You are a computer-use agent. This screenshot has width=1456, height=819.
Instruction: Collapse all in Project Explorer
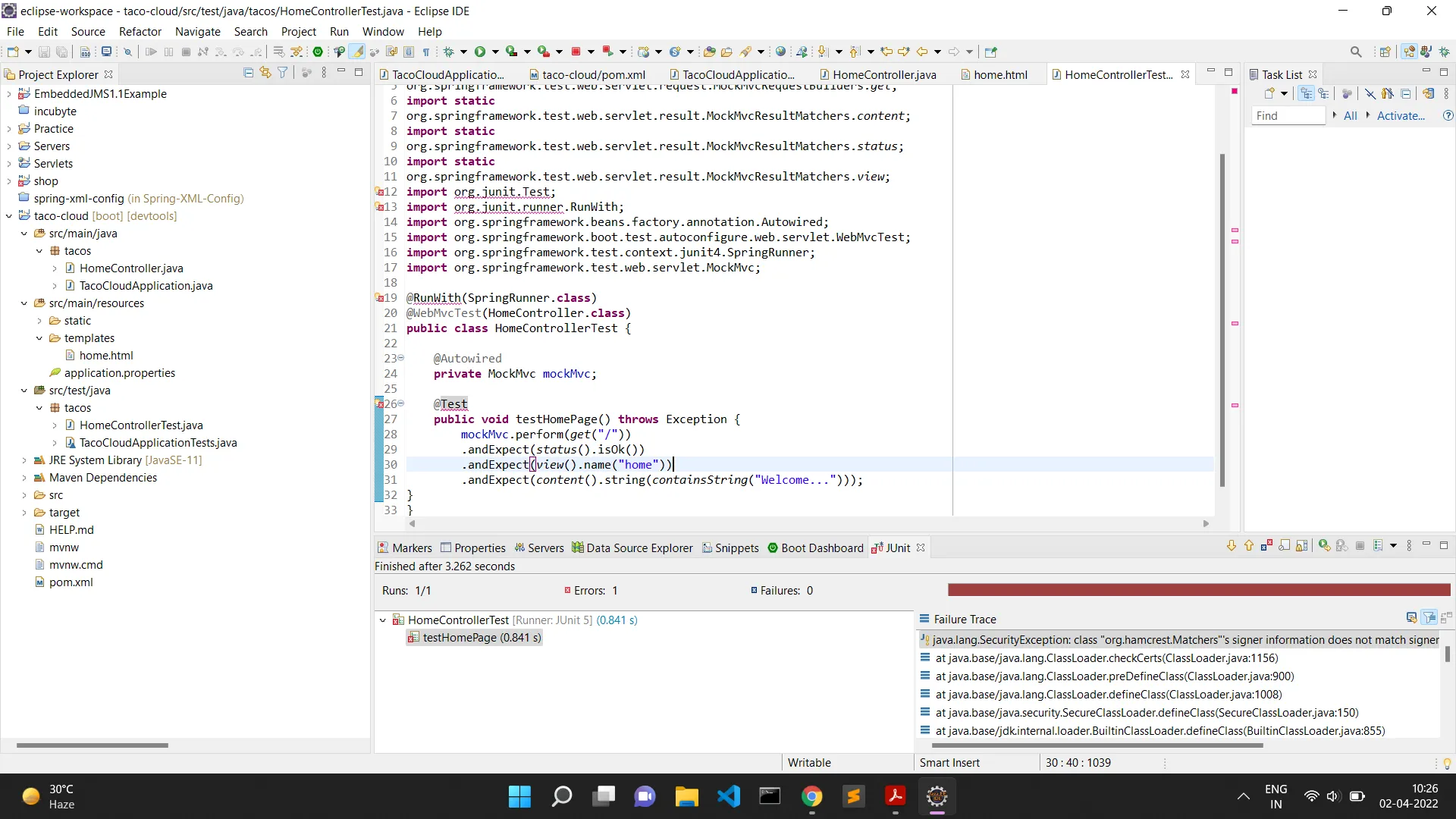[x=248, y=73]
